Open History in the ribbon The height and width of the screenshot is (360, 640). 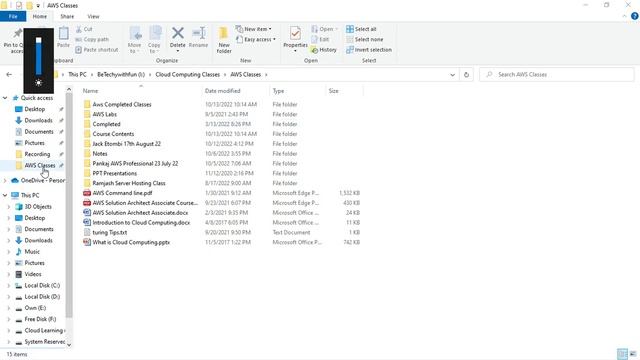click(x=324, y=50)
